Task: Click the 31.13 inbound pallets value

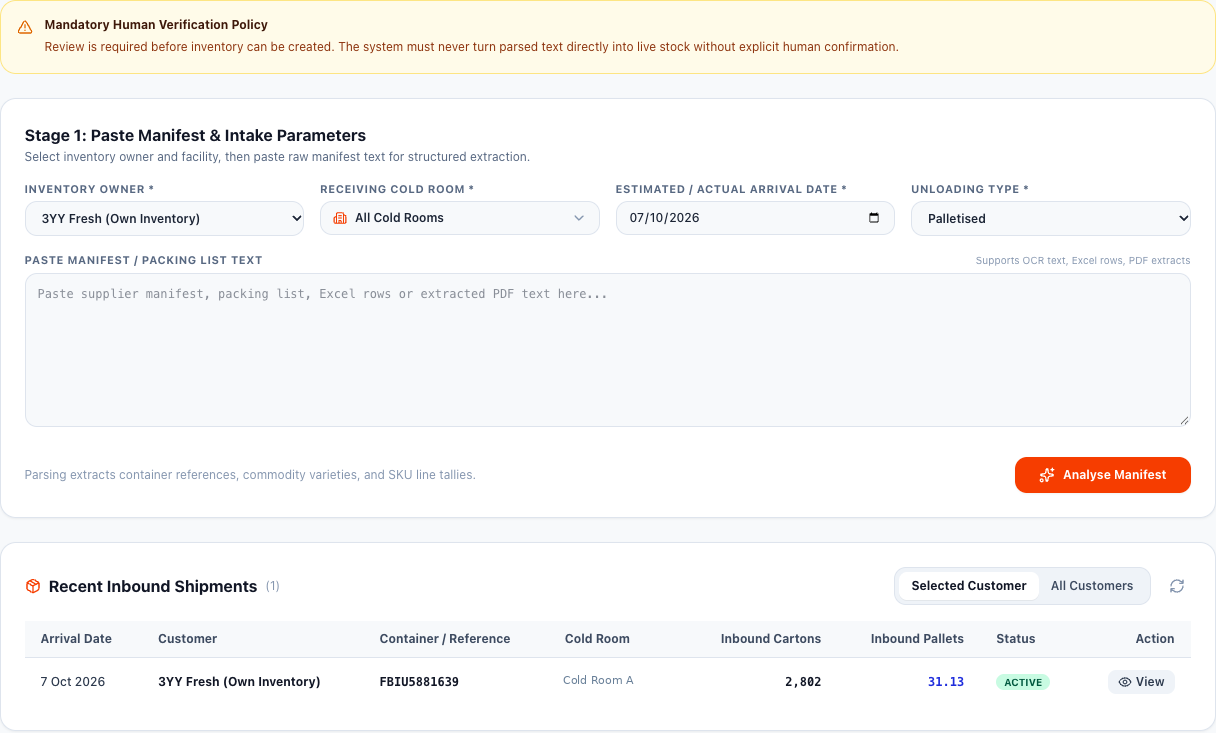Action: tap(946, 682)
